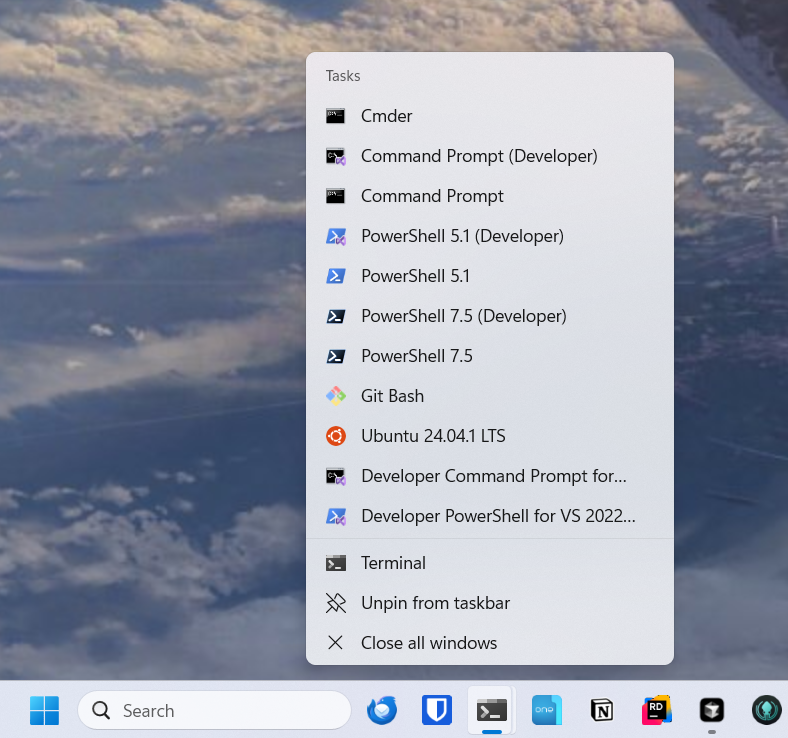Choose Unpin from taskbar
788x738 pixels.
coord(489,603)
